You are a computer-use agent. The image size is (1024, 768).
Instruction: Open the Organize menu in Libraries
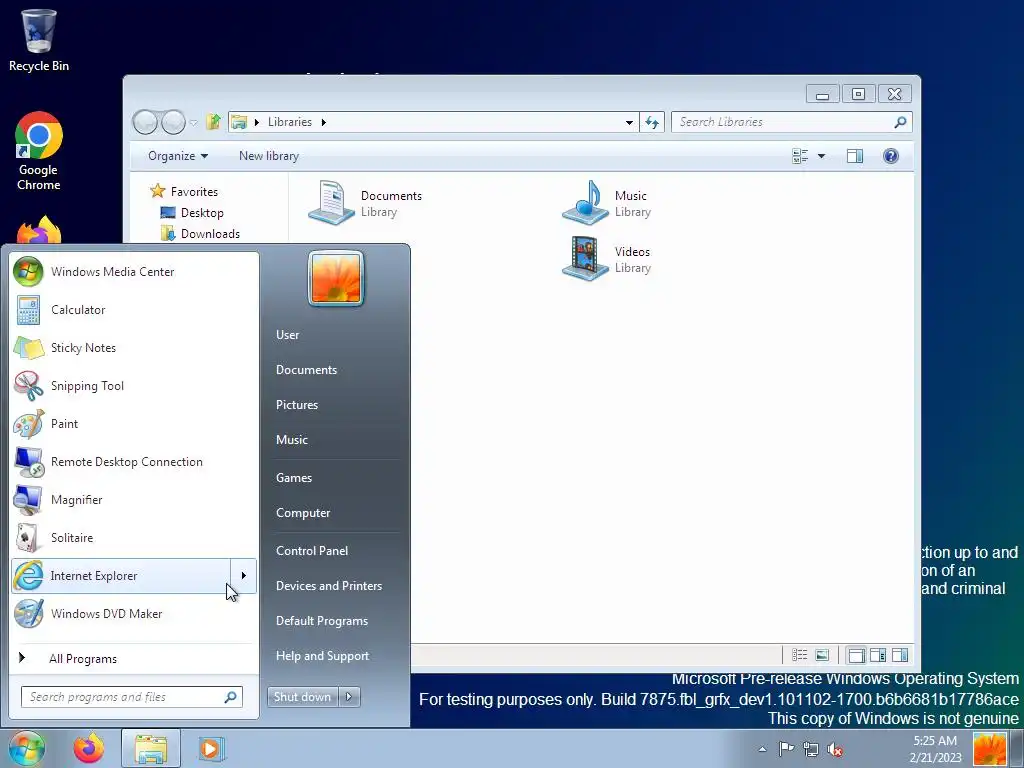[178, 156]
